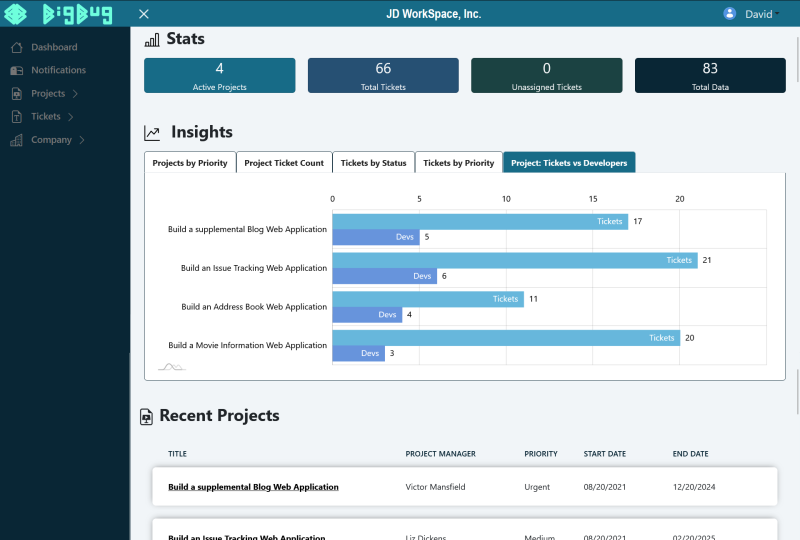800x540 pixels.
Task: Click the 08/20/2021 start date in Blog row
Action: tap(605, 487)
